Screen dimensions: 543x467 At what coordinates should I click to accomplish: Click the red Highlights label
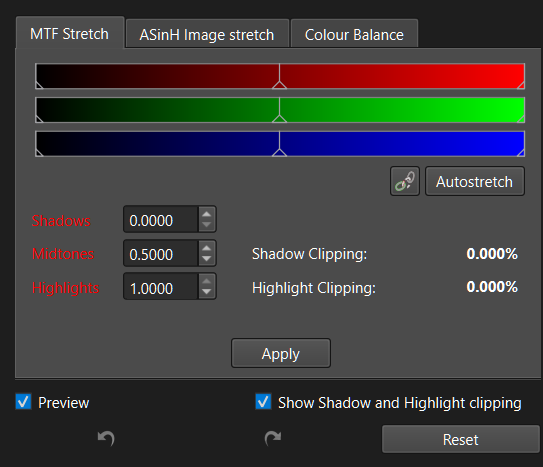point(65,288)
